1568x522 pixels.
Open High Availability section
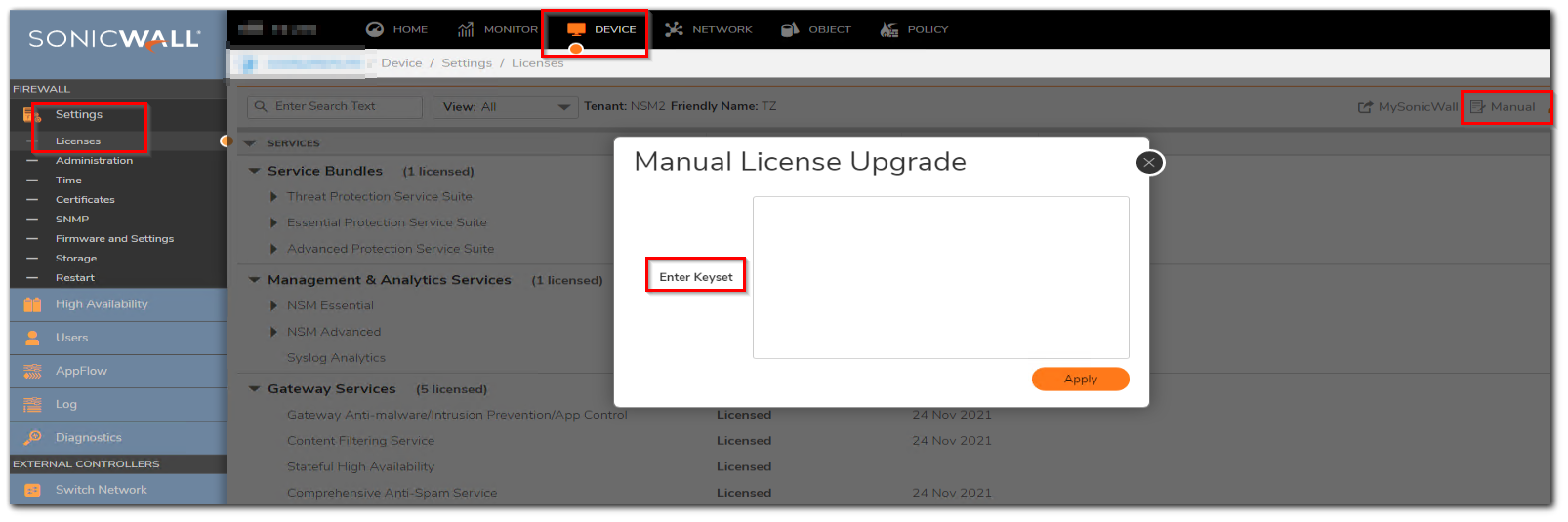point(118,304)
